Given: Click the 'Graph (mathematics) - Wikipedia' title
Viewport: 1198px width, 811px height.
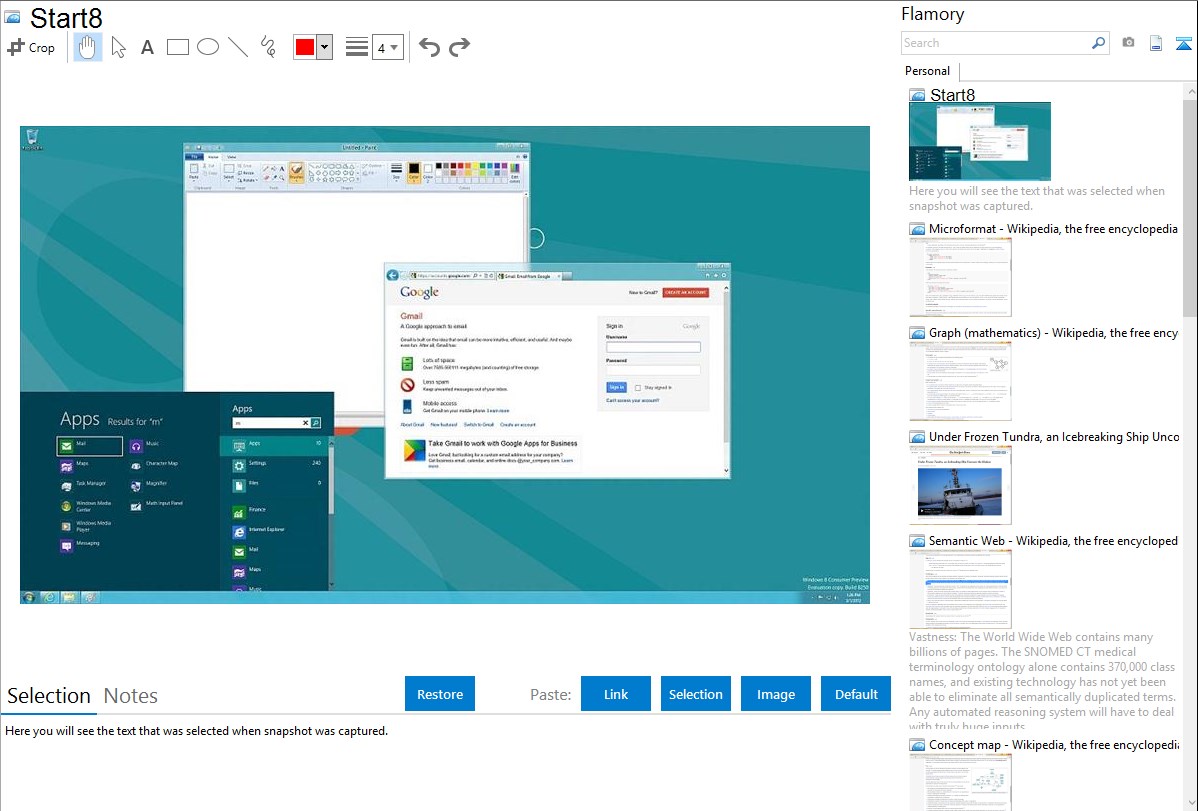Looking at the screenshot, I should tap(1053, 333).
